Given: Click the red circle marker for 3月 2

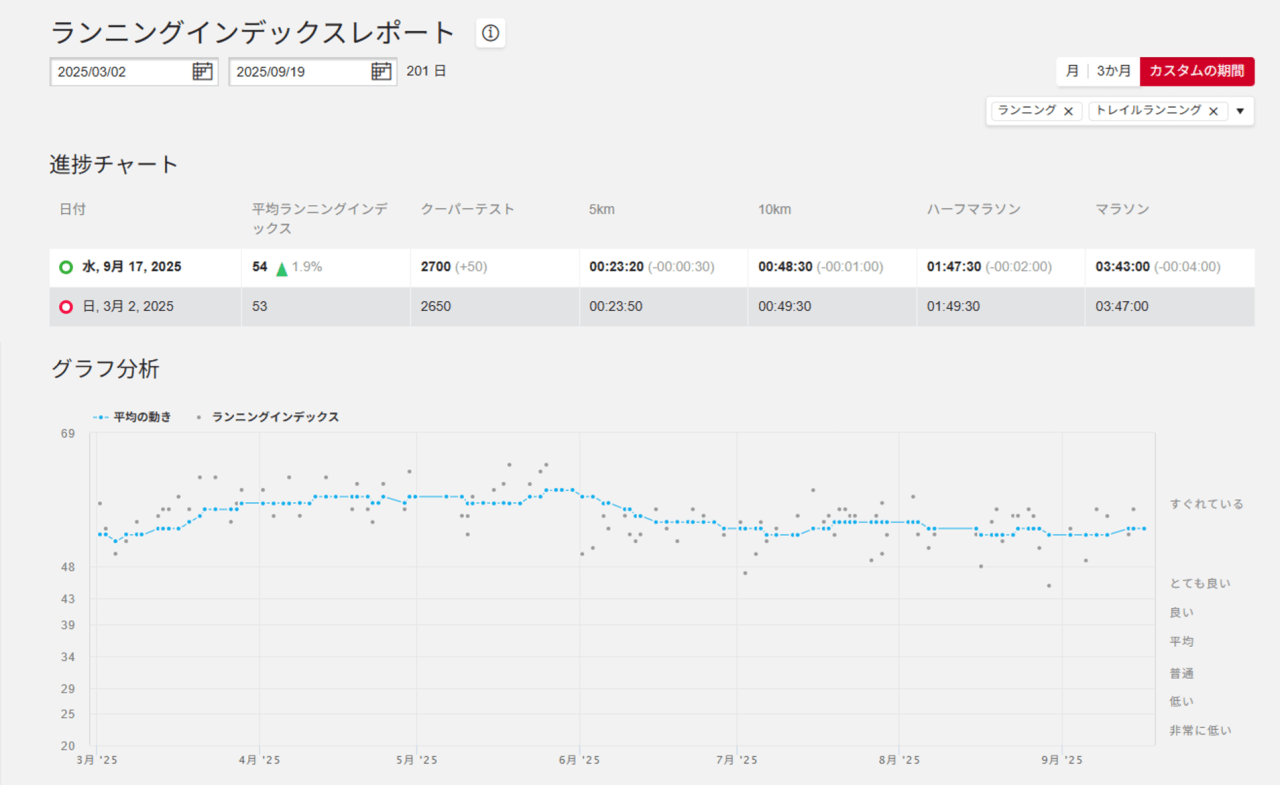Looking at the screenshot, I should [x=66, y=307].
